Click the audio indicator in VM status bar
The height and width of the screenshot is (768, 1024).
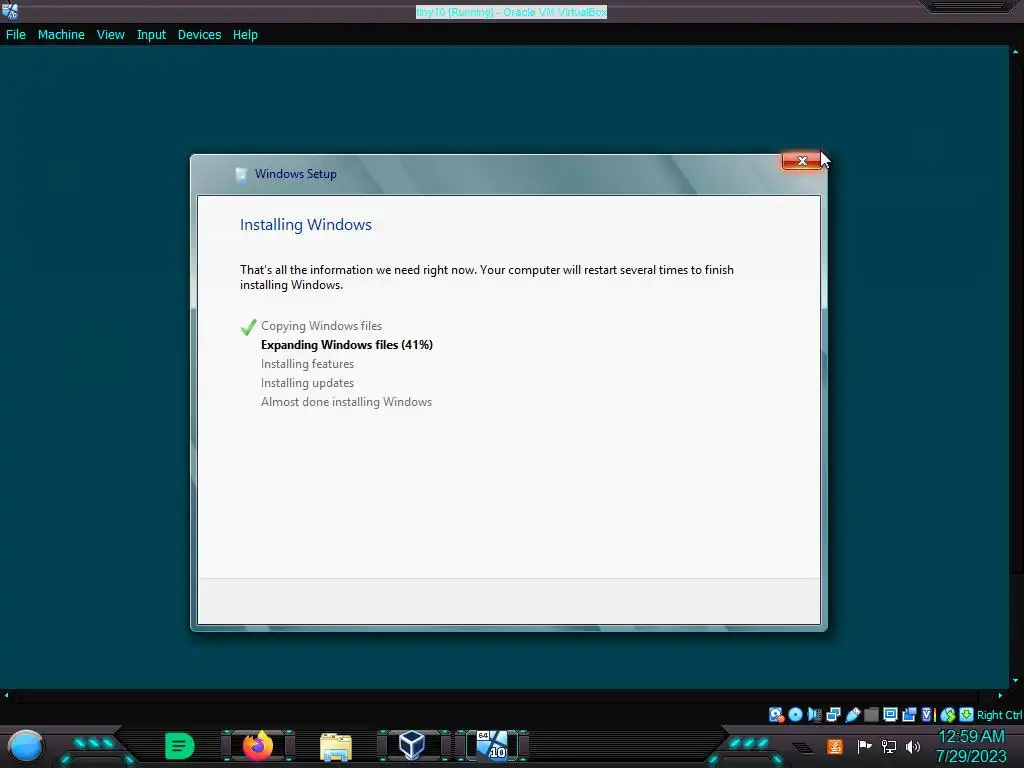click(x=814, y=714)
